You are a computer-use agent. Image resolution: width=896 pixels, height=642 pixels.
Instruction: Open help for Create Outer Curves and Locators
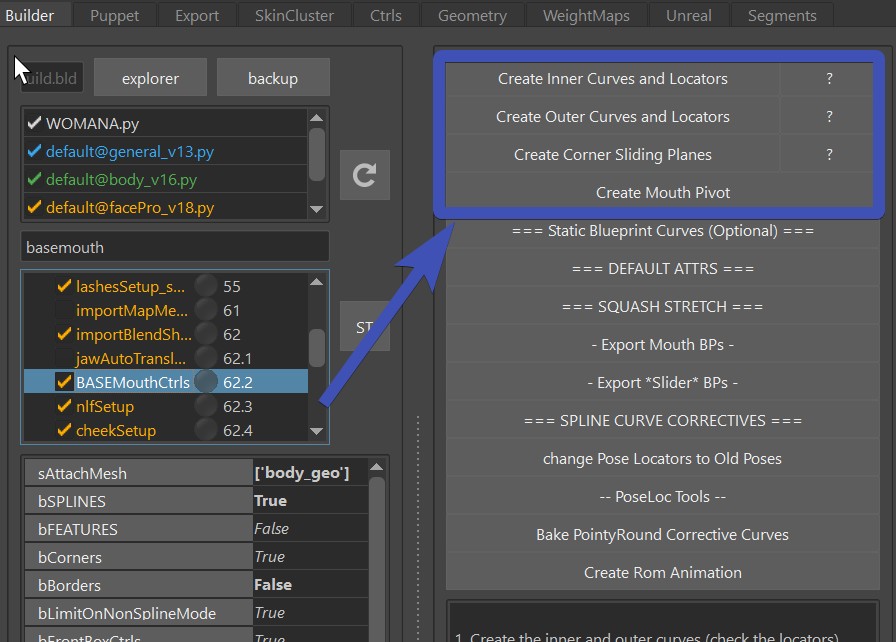tap(829, 117)
